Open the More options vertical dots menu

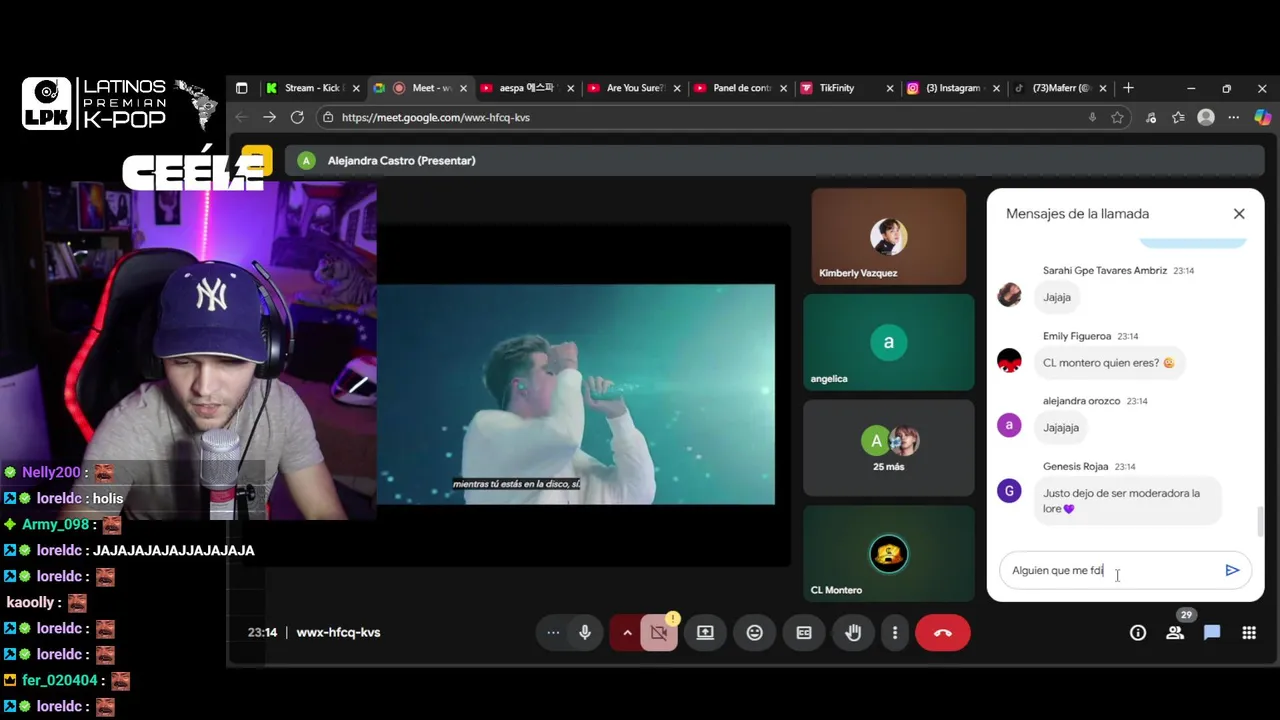[x=895, y=632]
